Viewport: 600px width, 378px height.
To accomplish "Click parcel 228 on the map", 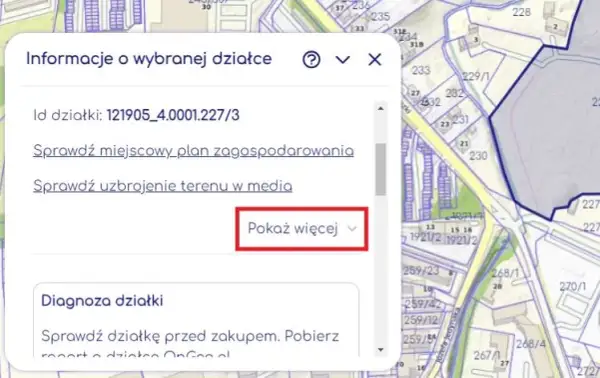I will [x=522, y=12].
